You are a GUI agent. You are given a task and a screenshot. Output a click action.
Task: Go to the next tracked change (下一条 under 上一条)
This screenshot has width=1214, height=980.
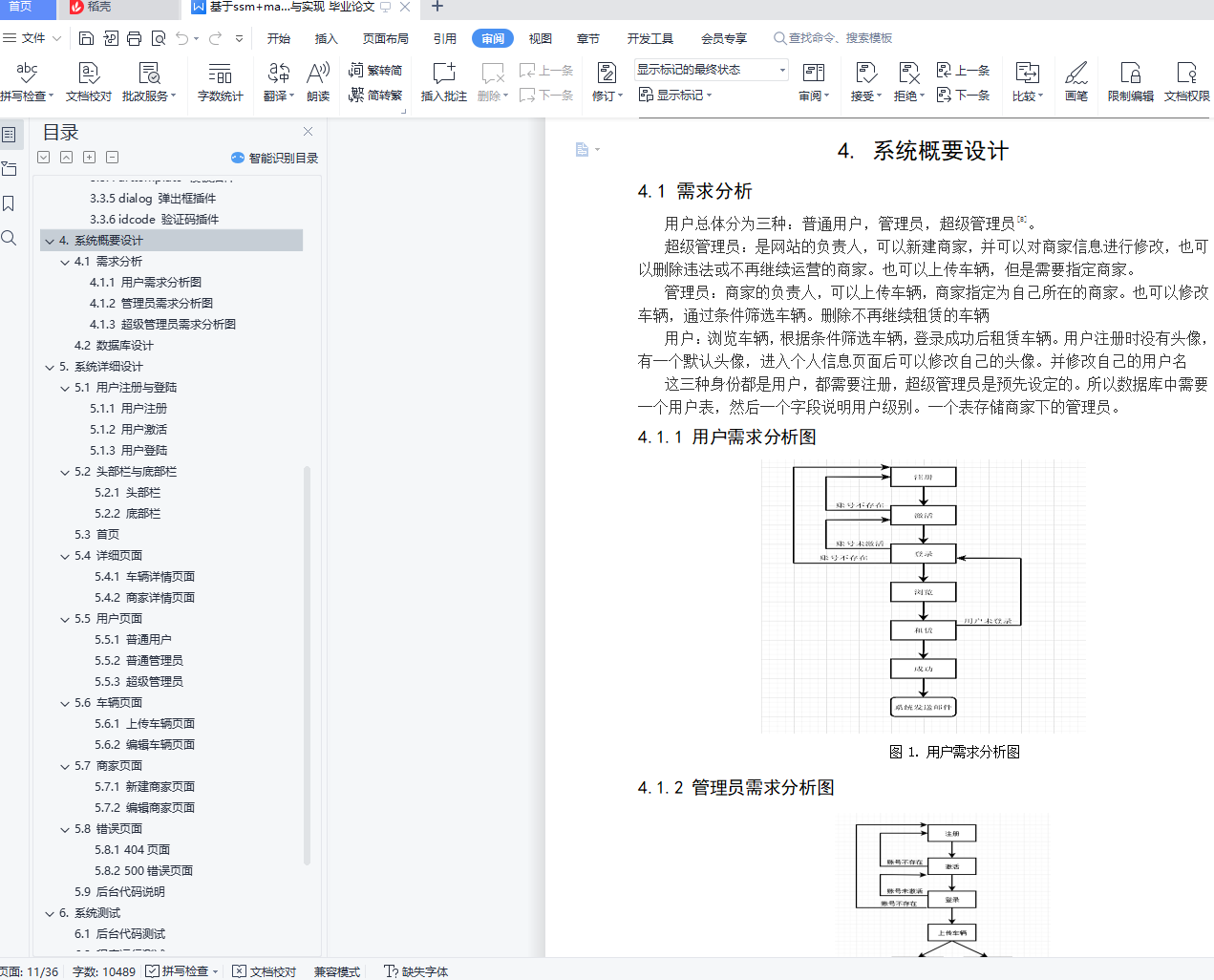(x=964, y=95)
